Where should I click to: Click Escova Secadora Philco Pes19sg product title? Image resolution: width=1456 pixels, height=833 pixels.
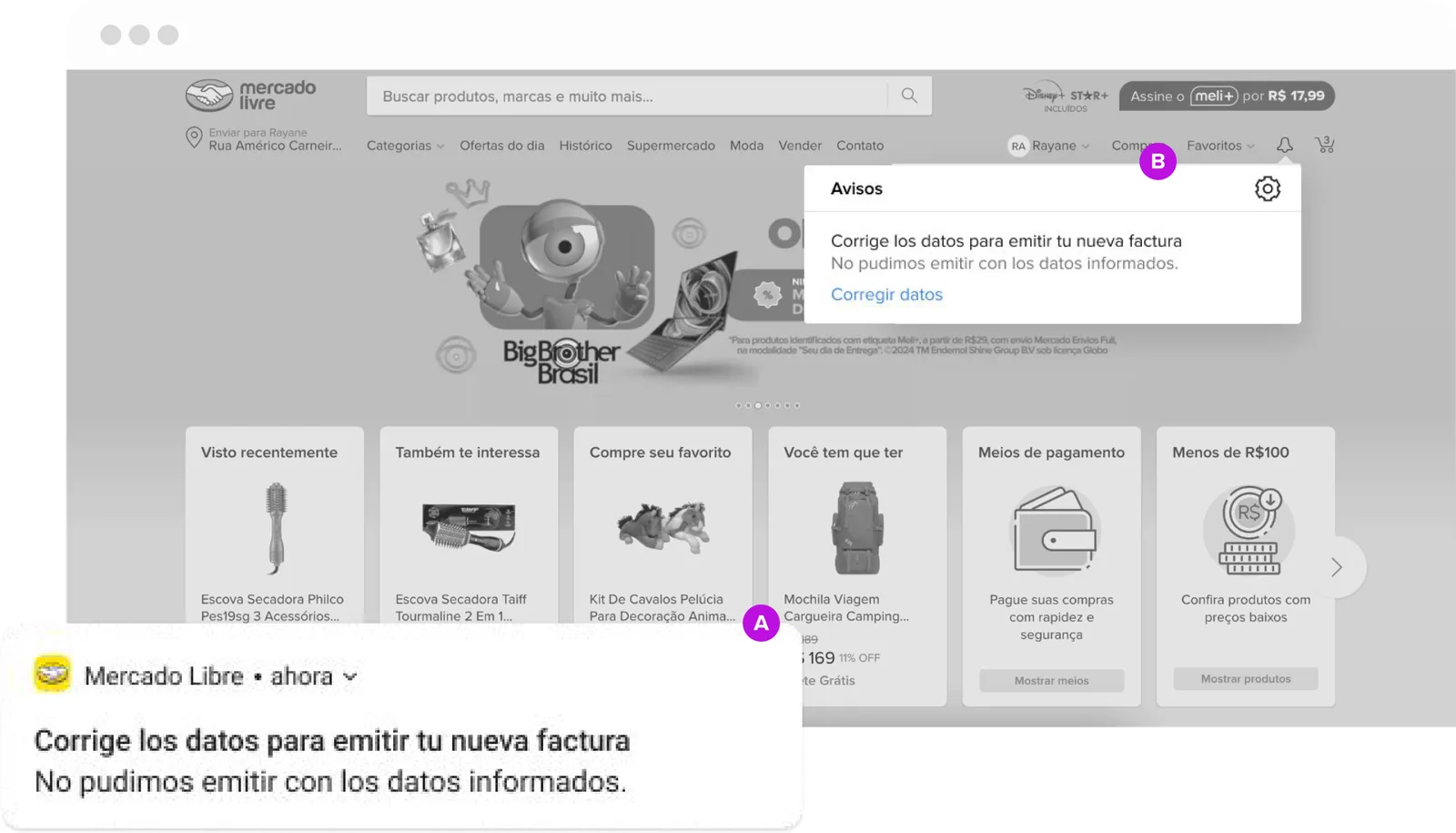click(272, 607)
